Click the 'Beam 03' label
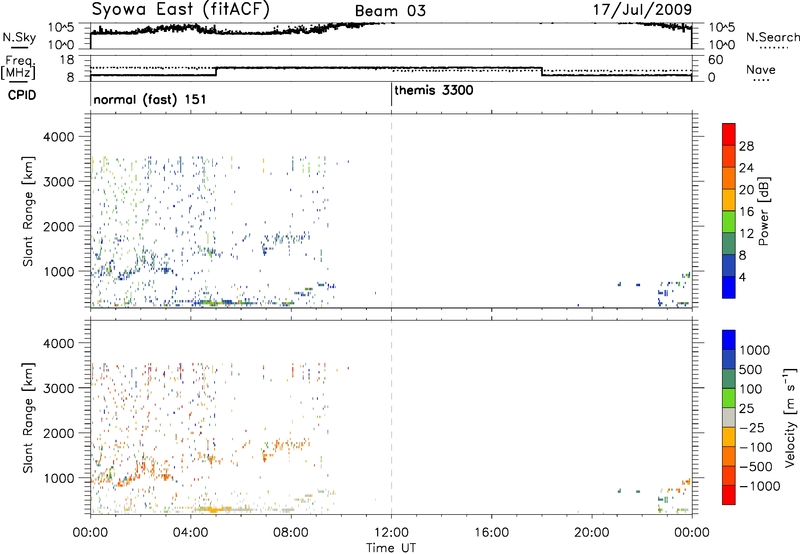Image resolution: width=800 pixels, height=554 pixels. point(390,11)
